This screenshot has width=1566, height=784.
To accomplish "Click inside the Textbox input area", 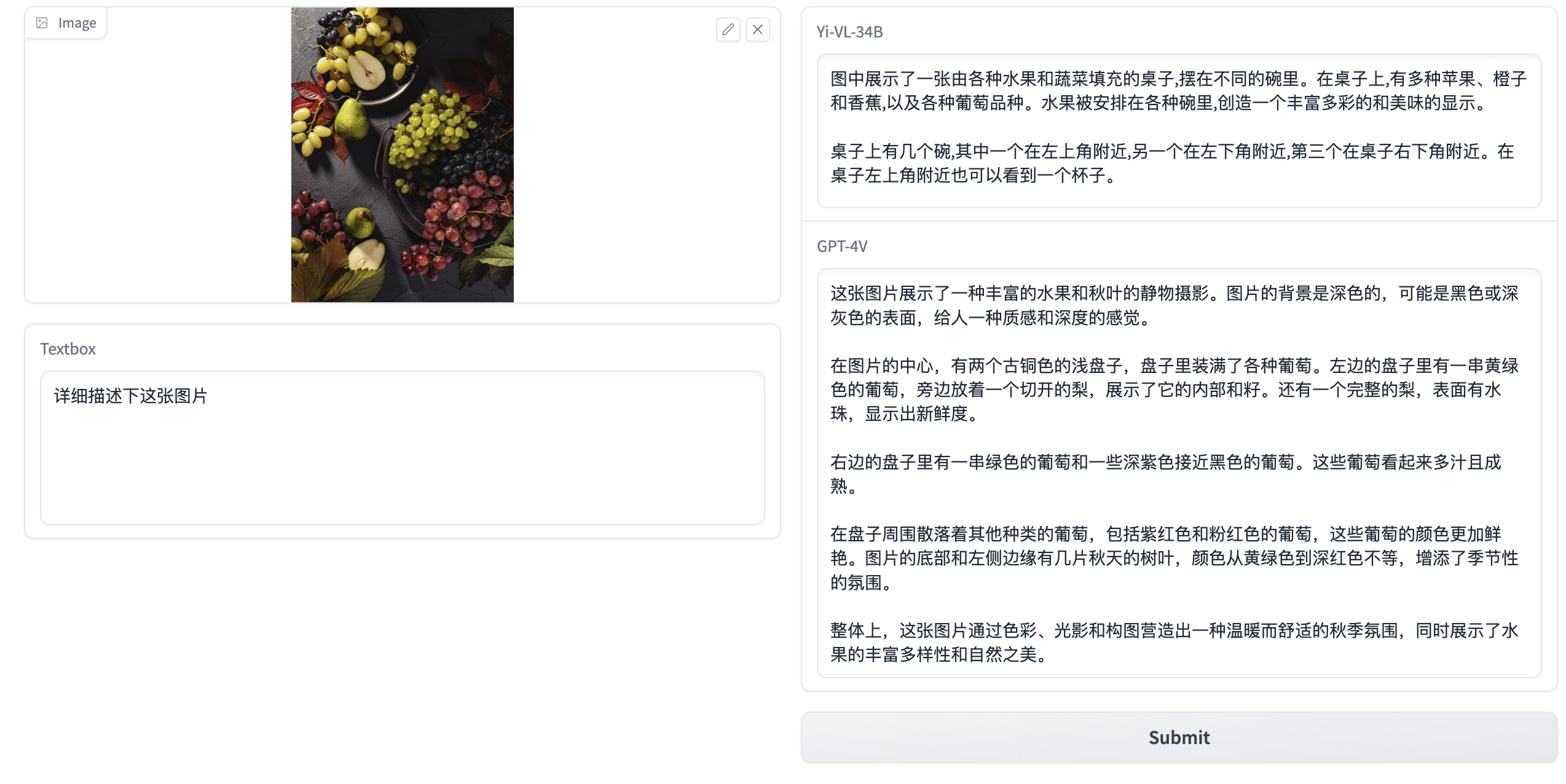I will click(x=403, y=447).
